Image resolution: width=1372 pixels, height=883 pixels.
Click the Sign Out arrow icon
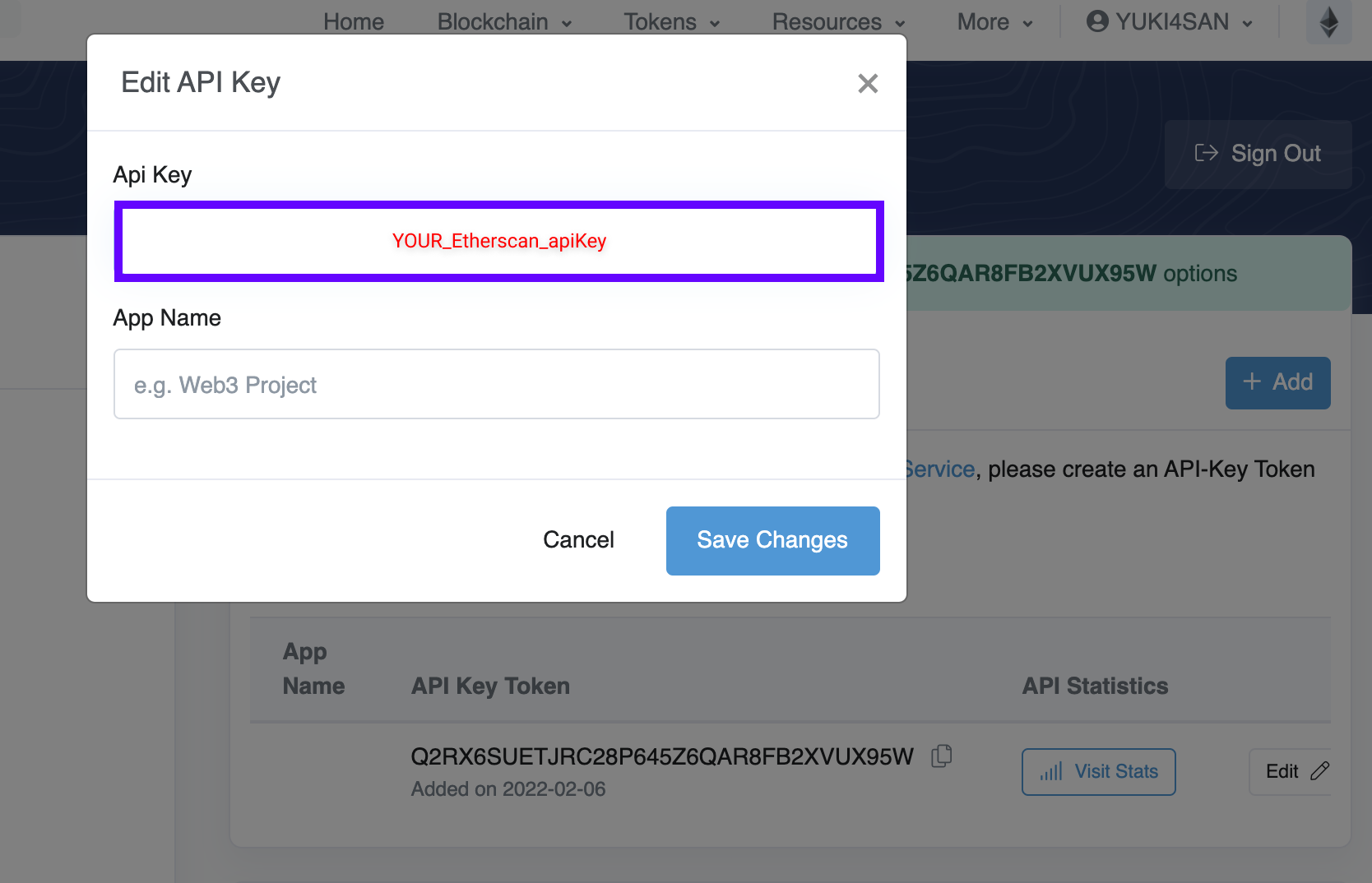coord(1206,153)
